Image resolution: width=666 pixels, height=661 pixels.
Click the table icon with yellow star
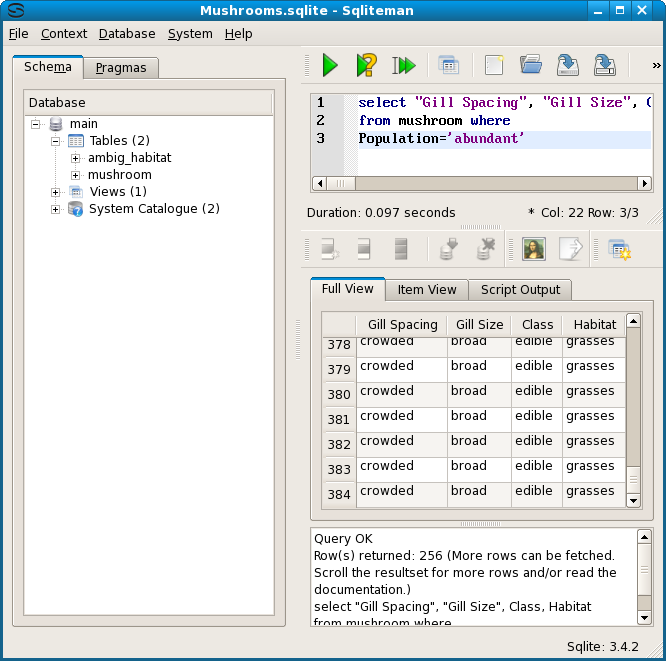618,249
